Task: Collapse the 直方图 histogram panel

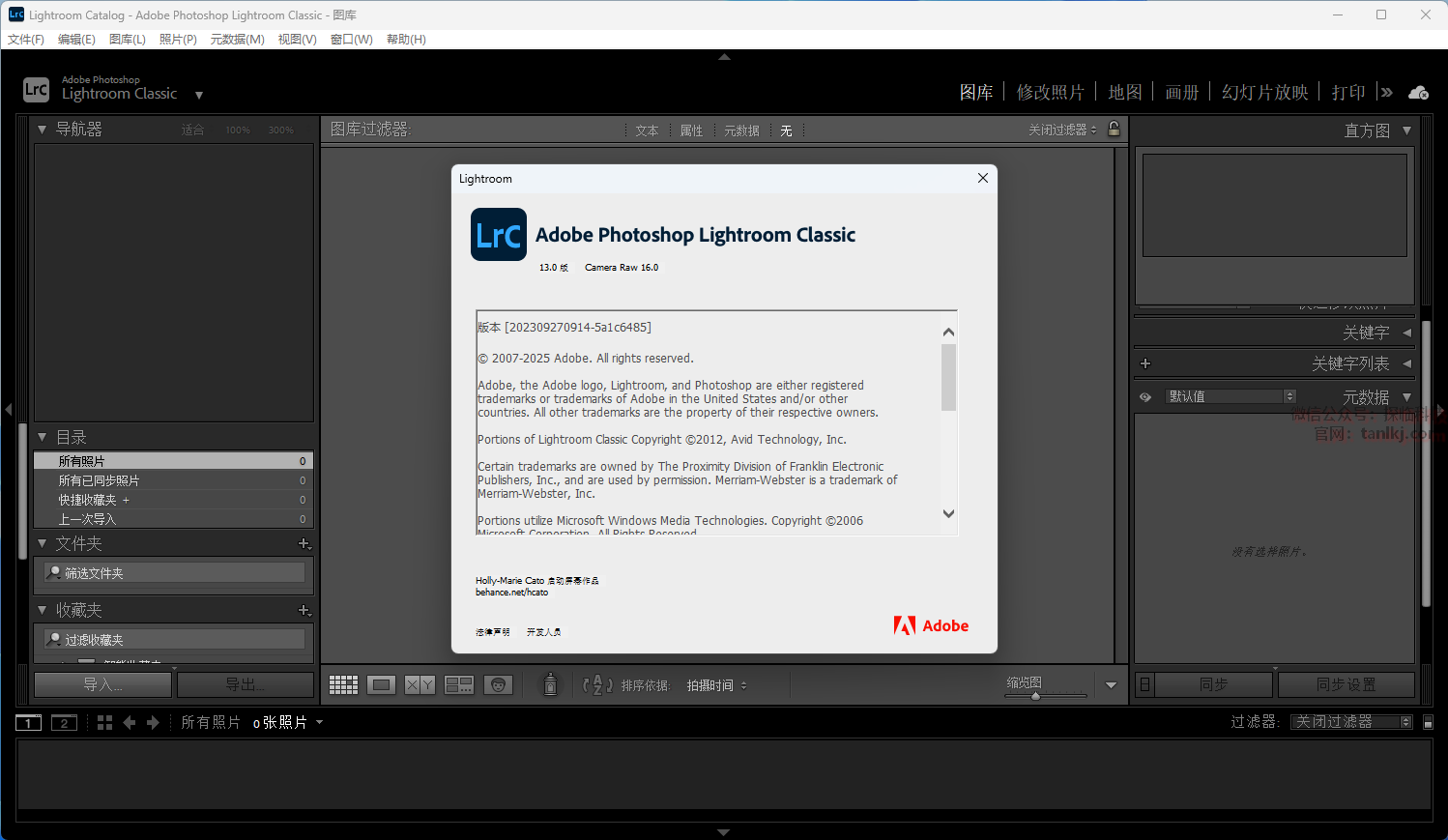Action: point(1406,130)
